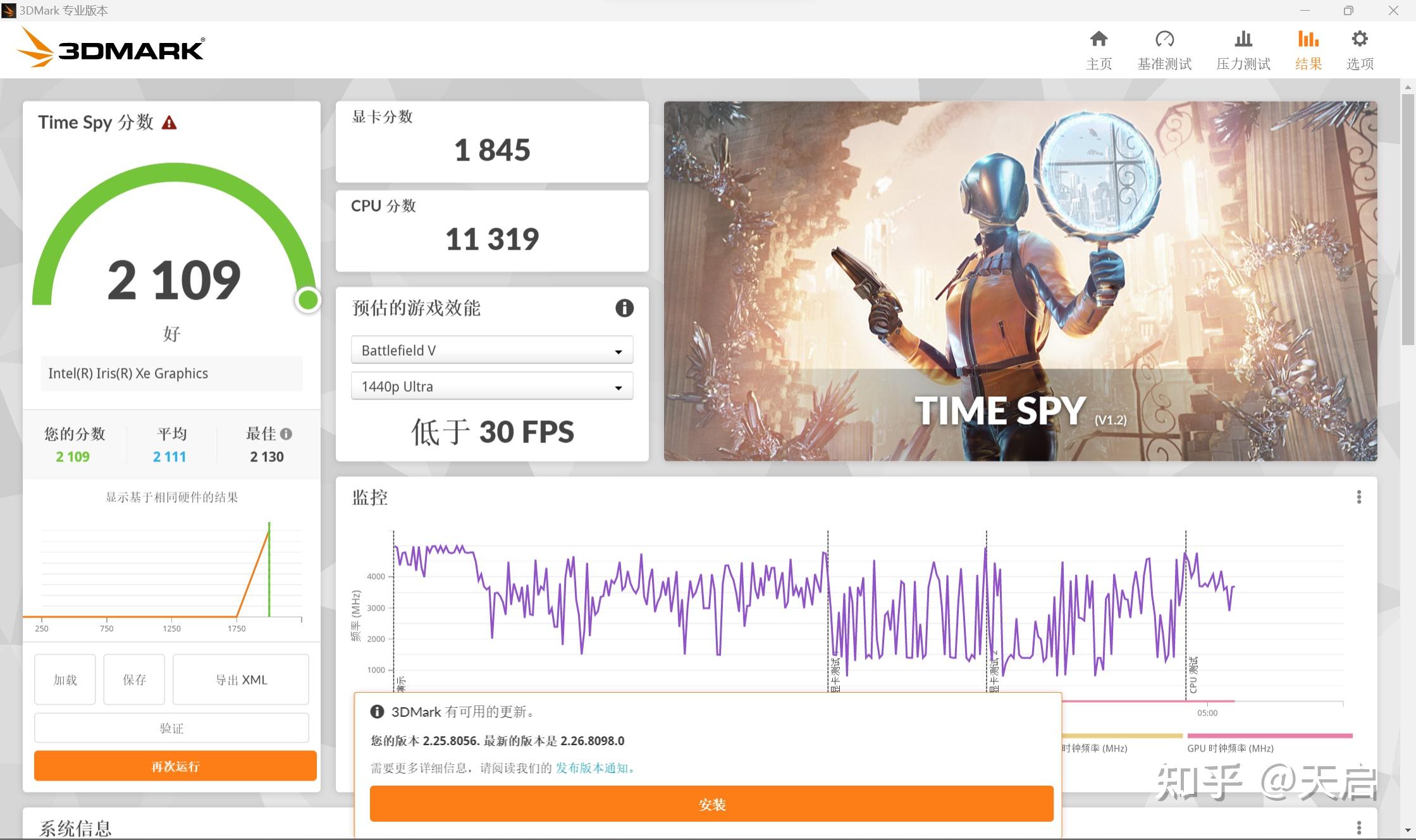Open system info panel three-dot menu
This screenshot has height=840, width=1416.
(x=1358, y=827)
